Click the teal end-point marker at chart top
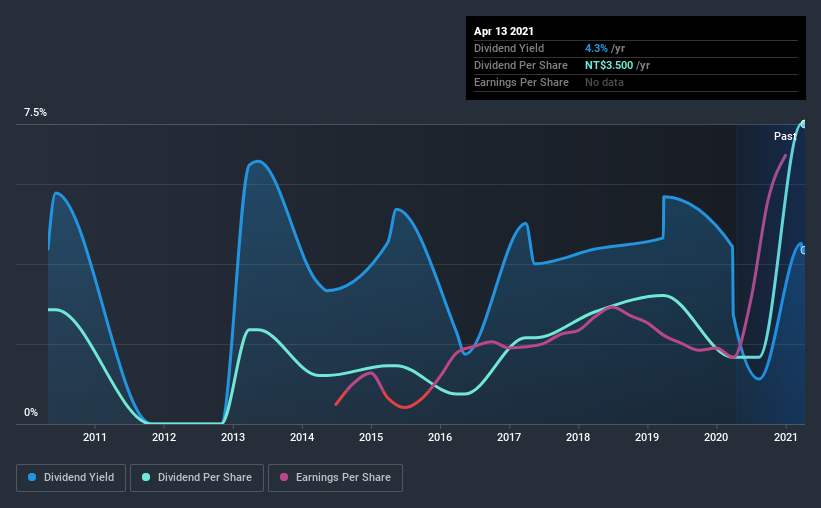 [803, 124]
